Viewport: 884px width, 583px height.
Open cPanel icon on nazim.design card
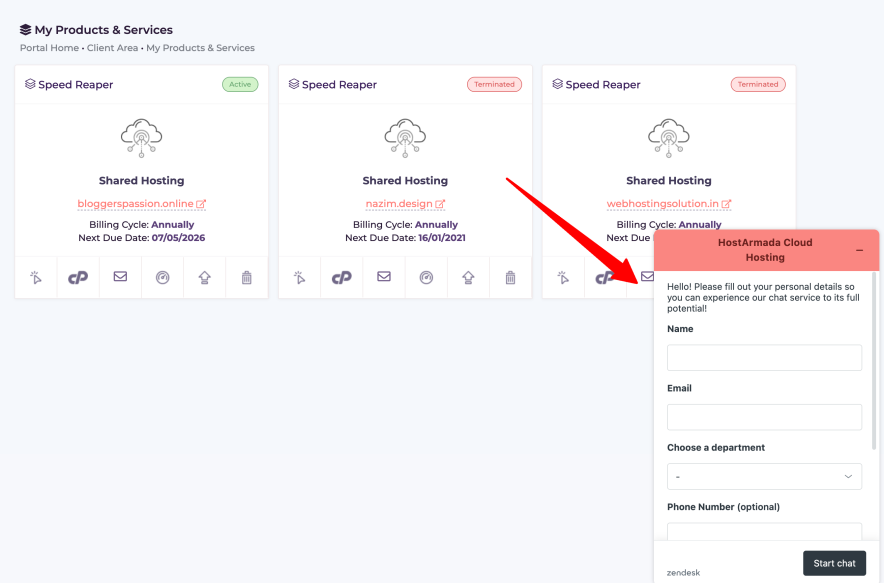coord(342,277)
